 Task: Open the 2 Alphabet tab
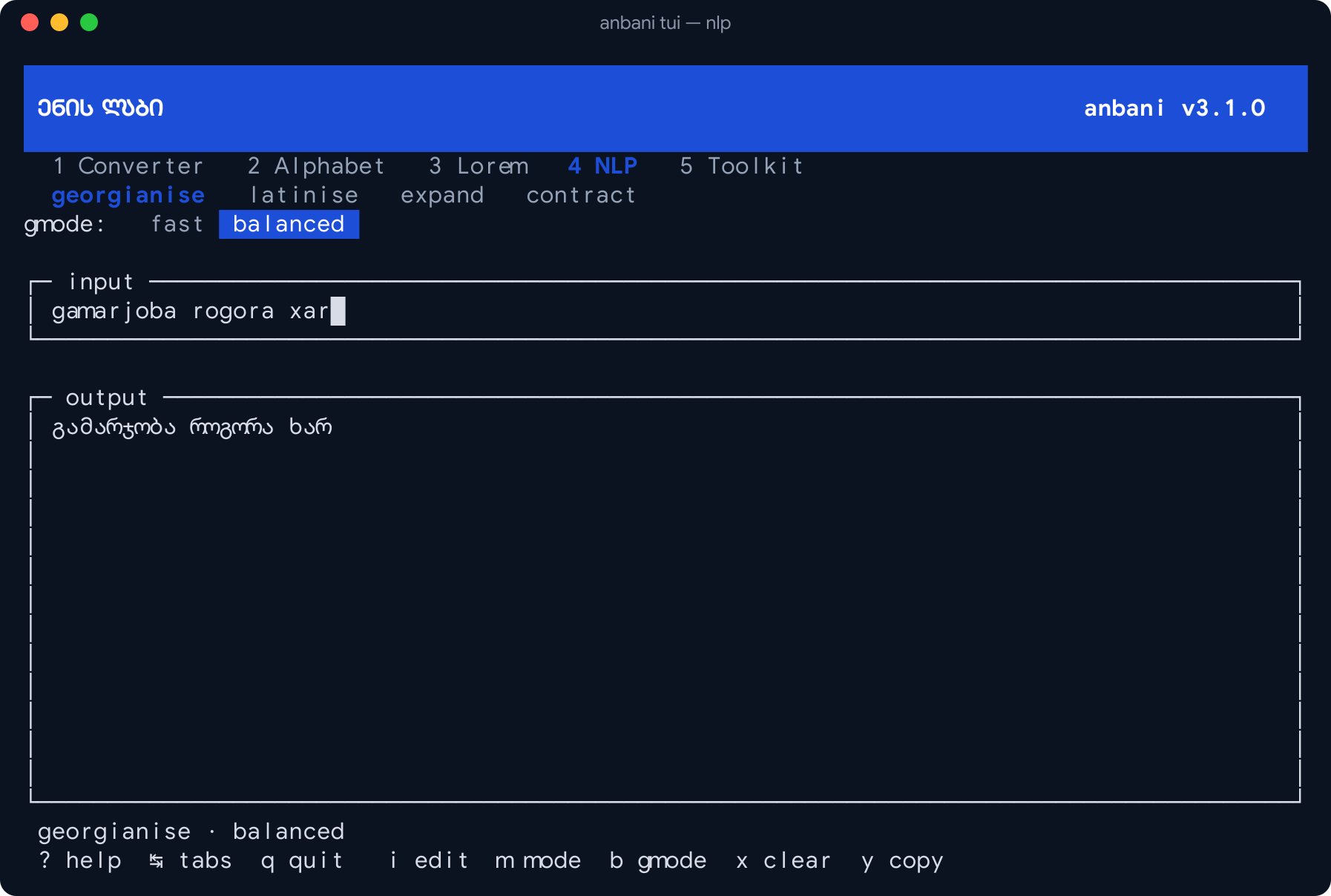click(316, 166)
